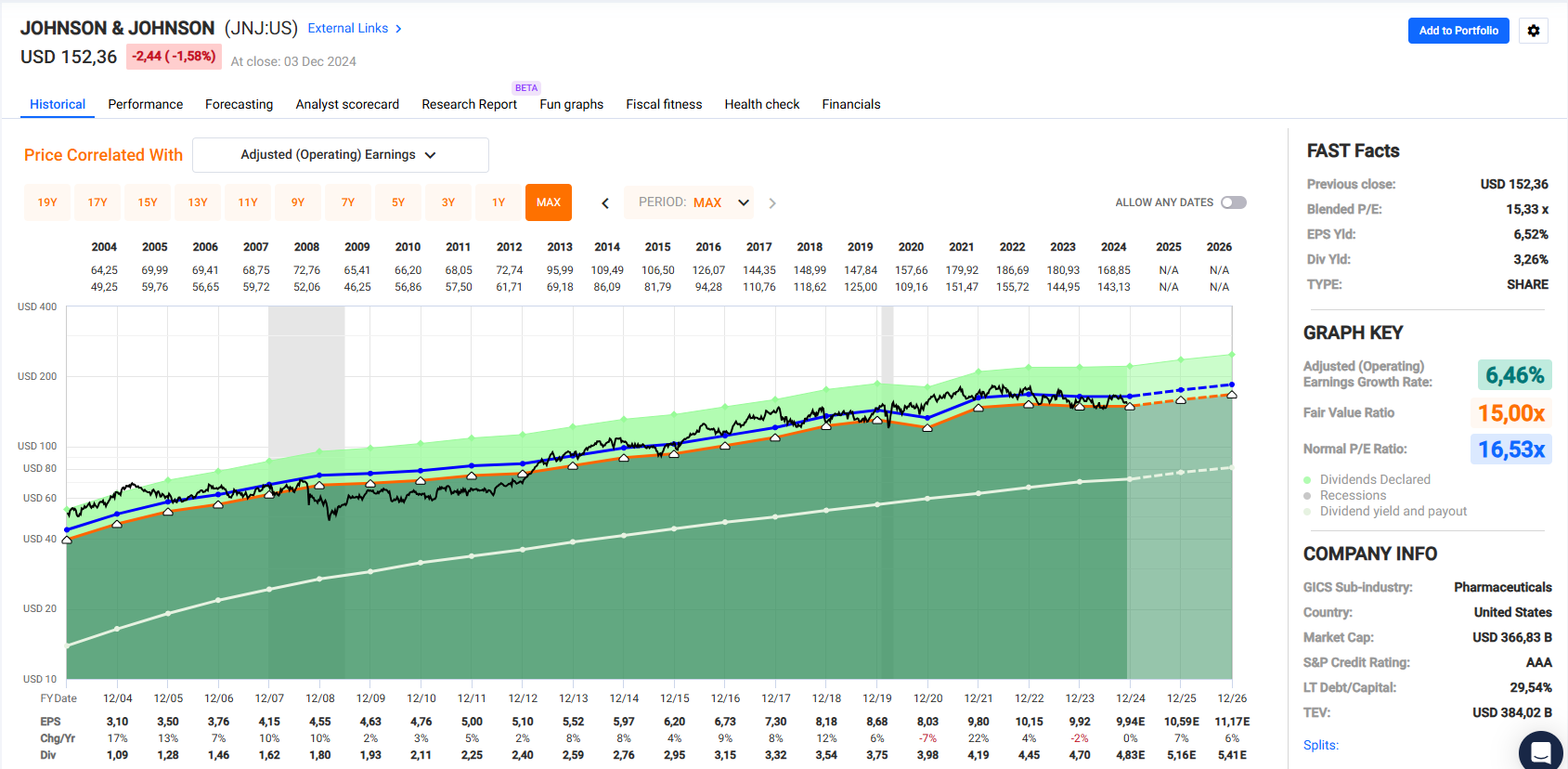Open the Fiscal fitness tab

[x=664, y=104]
